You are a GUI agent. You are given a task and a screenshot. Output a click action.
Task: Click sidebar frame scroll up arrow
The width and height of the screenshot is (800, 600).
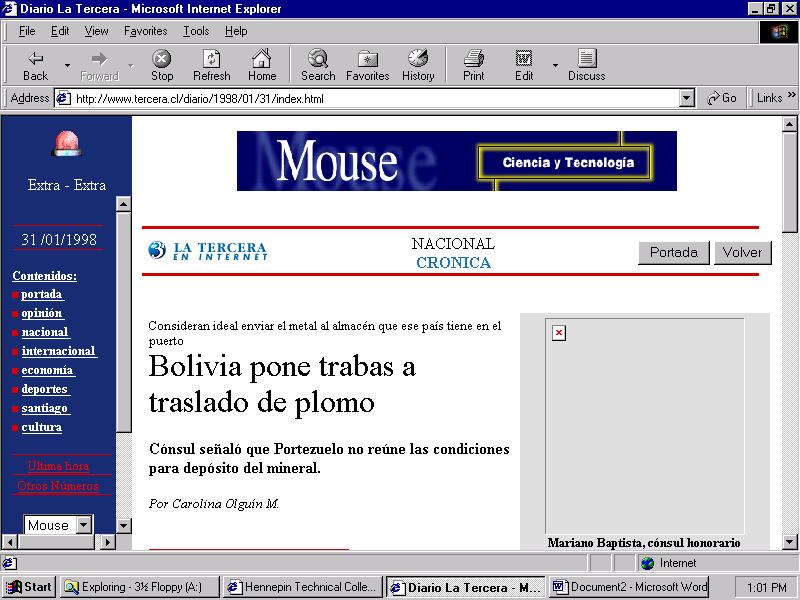(x=123, y=204)
